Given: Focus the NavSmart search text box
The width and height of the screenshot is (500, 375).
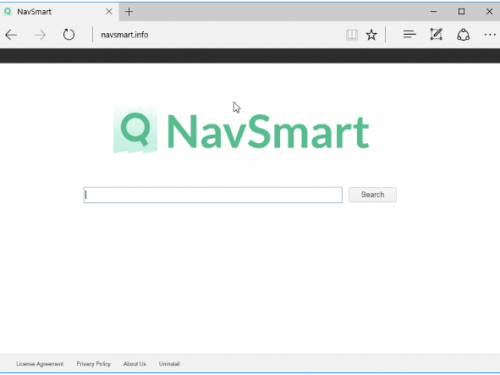Looking at the screenshot, I should [213, 195].
